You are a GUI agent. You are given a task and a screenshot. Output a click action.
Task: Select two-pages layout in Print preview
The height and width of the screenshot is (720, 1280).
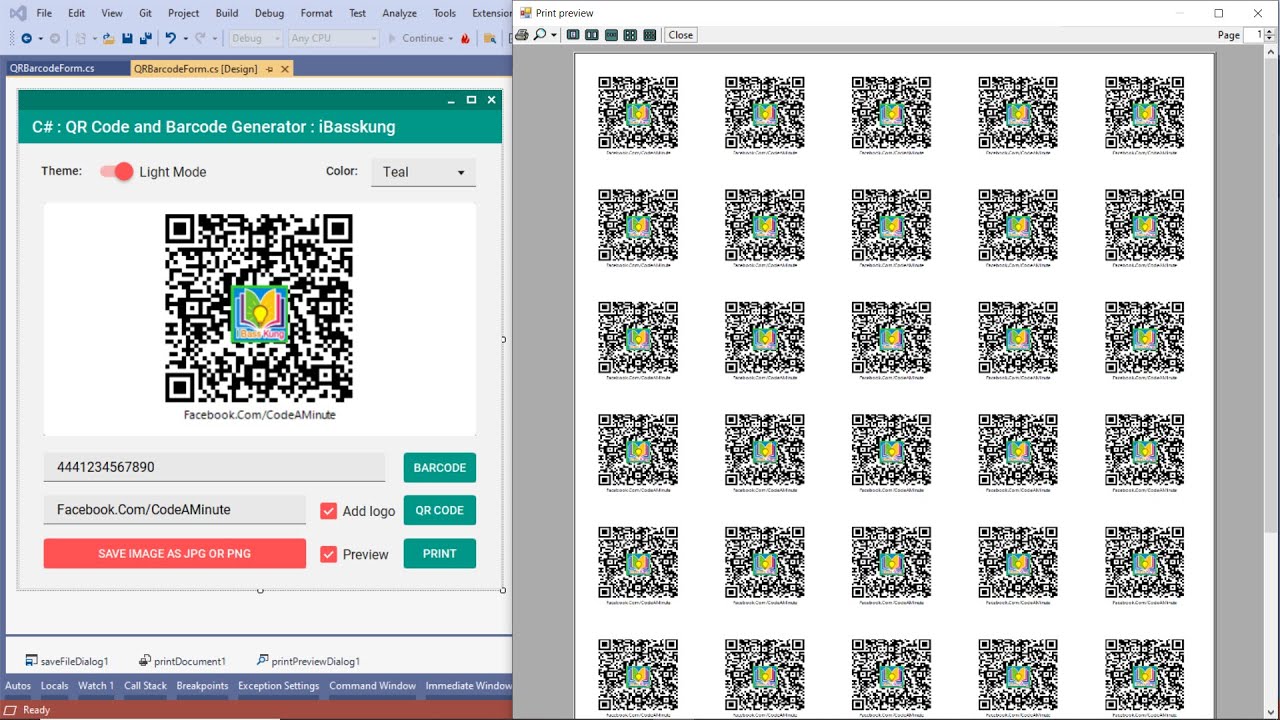coord(592,35)
